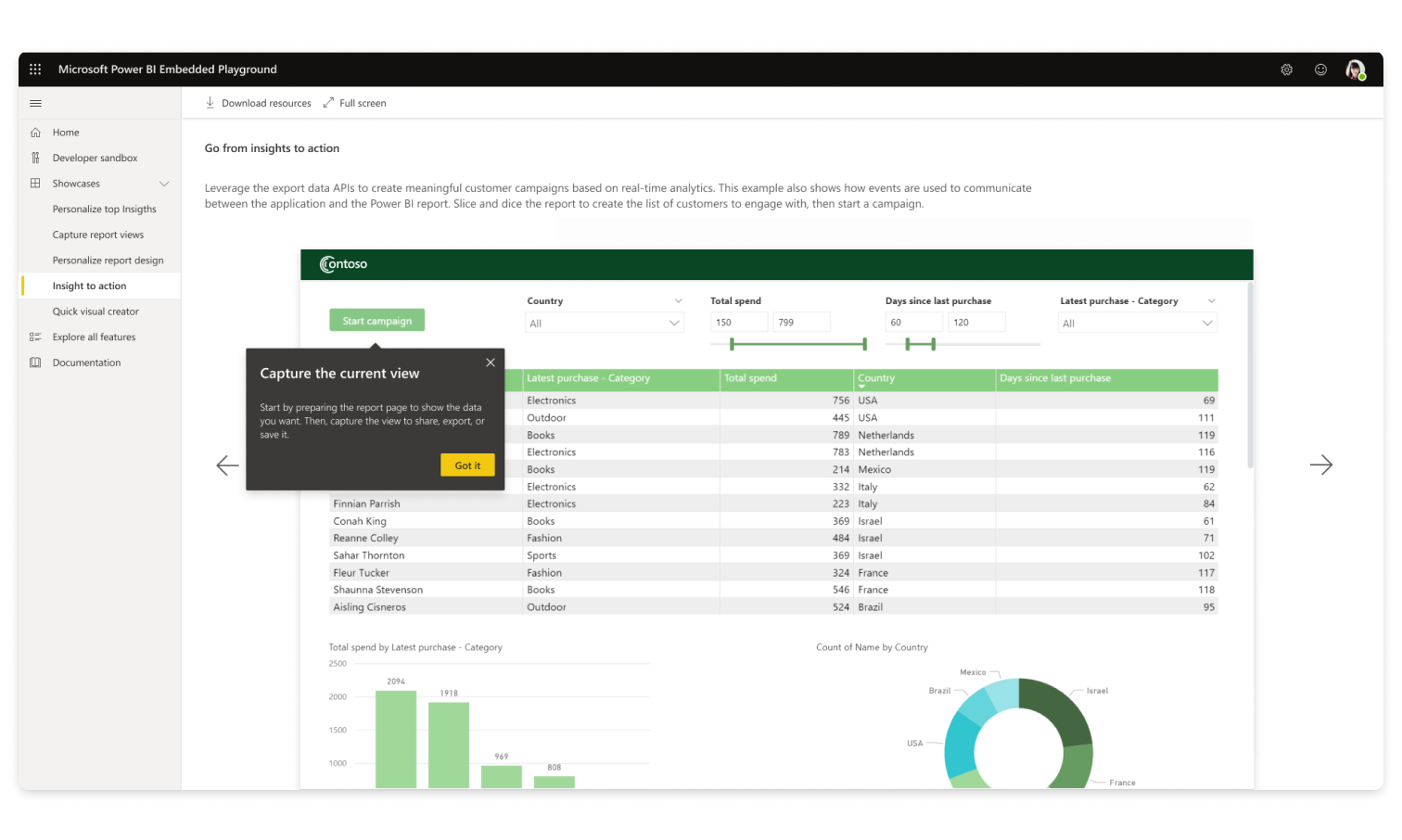Screen dimensions: 1402x840
Task: Select Capture report views showcase
Action: 98,235
